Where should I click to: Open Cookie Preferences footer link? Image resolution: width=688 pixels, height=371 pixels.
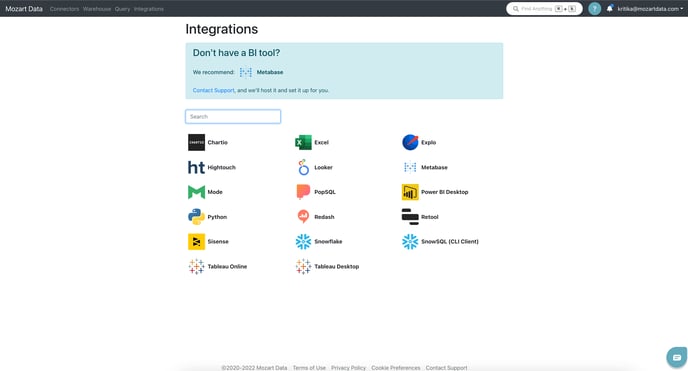[396, 367]
